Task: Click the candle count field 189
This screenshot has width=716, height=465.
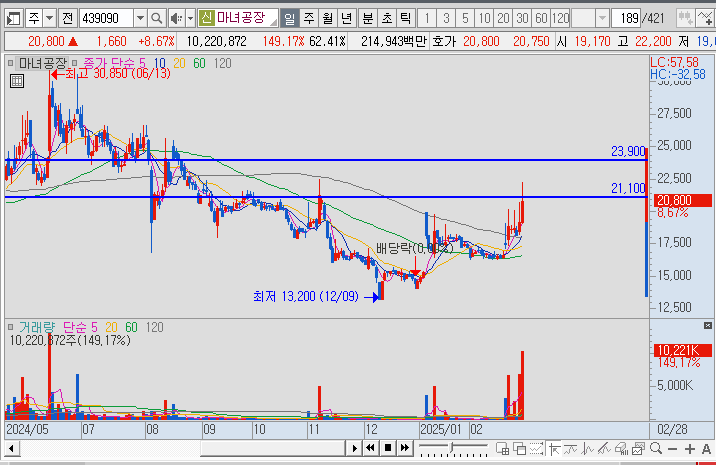Action: pyautogui.click(x=626, y=18)
